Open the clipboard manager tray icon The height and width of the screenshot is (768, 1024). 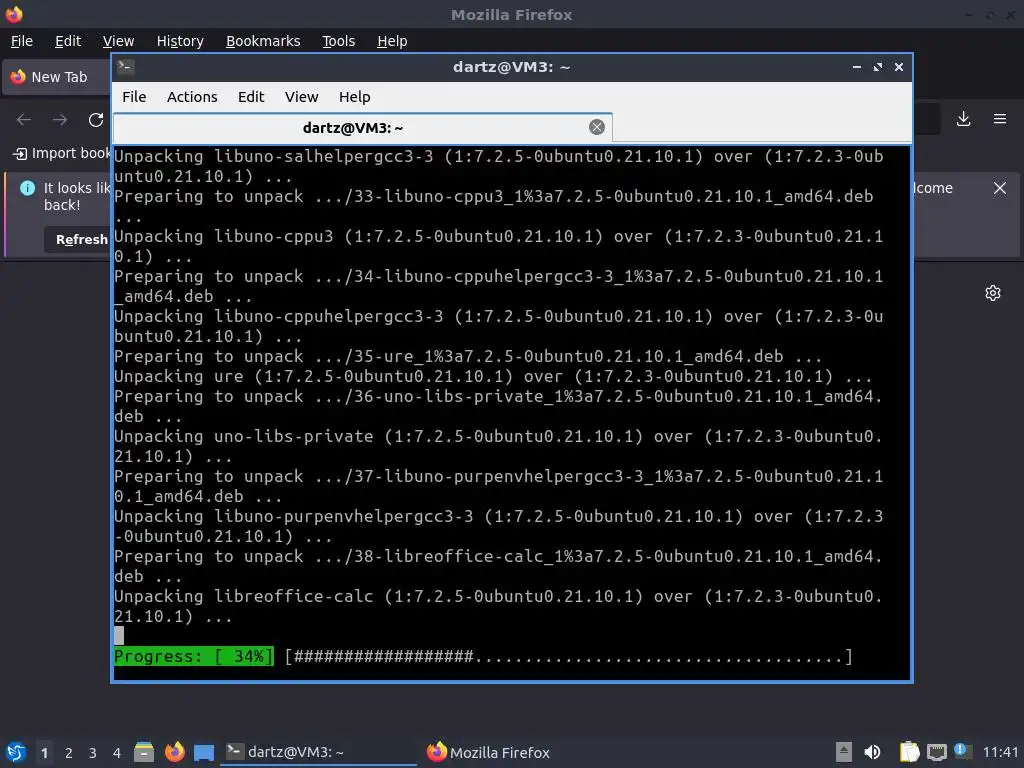coord(909,752)
